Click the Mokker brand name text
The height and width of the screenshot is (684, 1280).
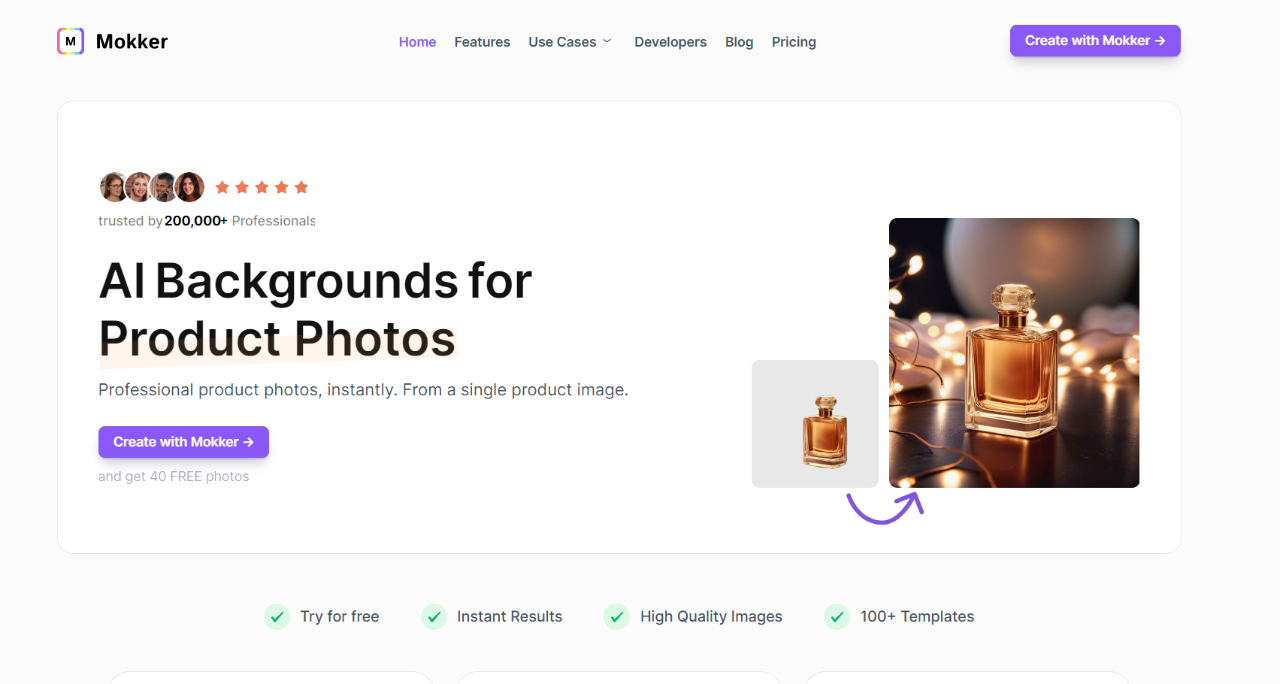pos(132,41)
